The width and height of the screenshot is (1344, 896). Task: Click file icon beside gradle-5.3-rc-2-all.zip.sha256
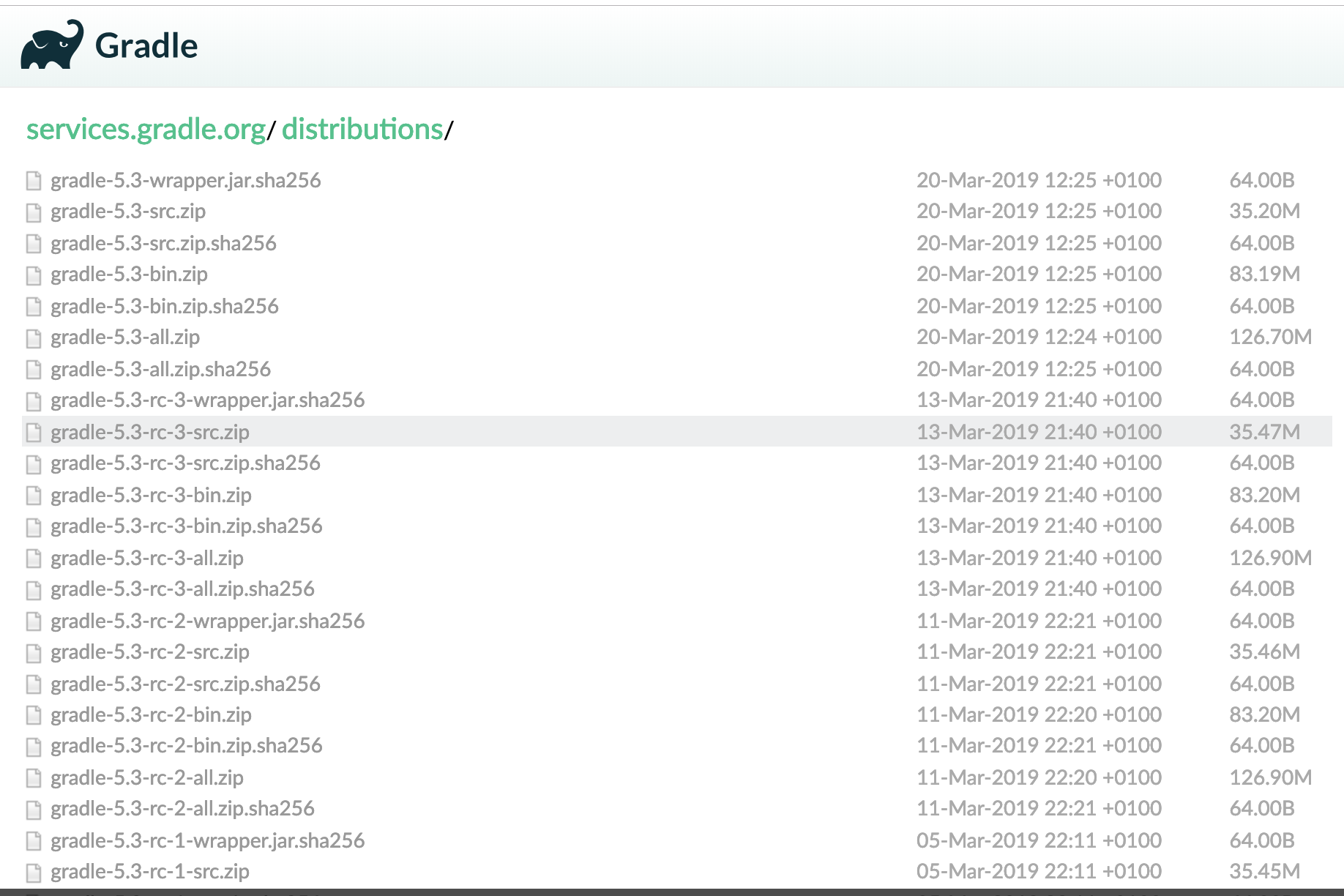point(34,810)
